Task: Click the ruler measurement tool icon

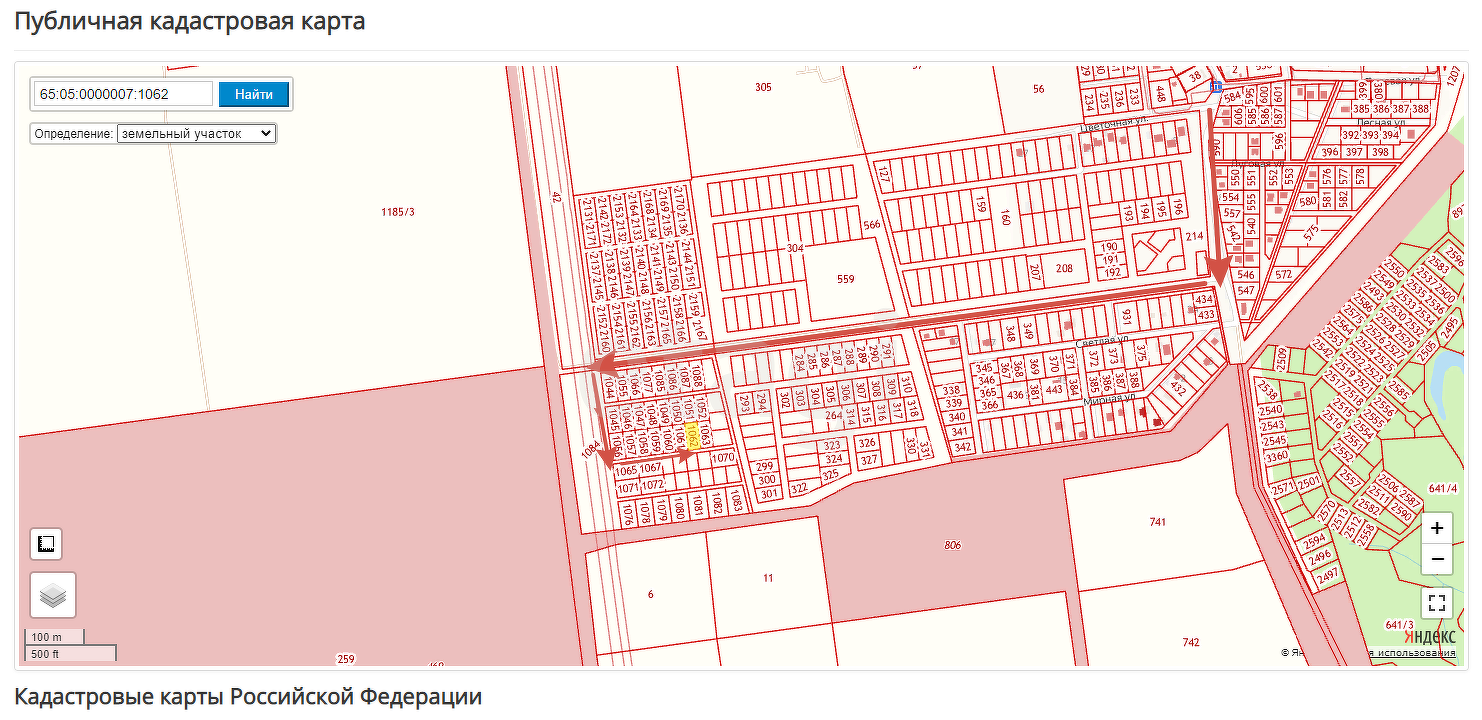Action: coord(46,544)
